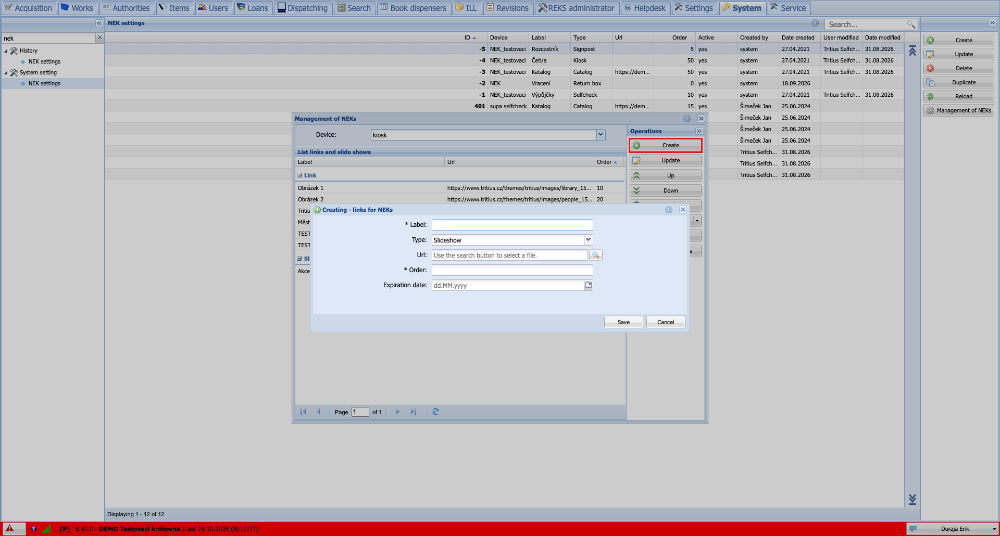1000x536 pixels.
Task: Click the red warning icon in status bar
Action: [x=10, y=529]
